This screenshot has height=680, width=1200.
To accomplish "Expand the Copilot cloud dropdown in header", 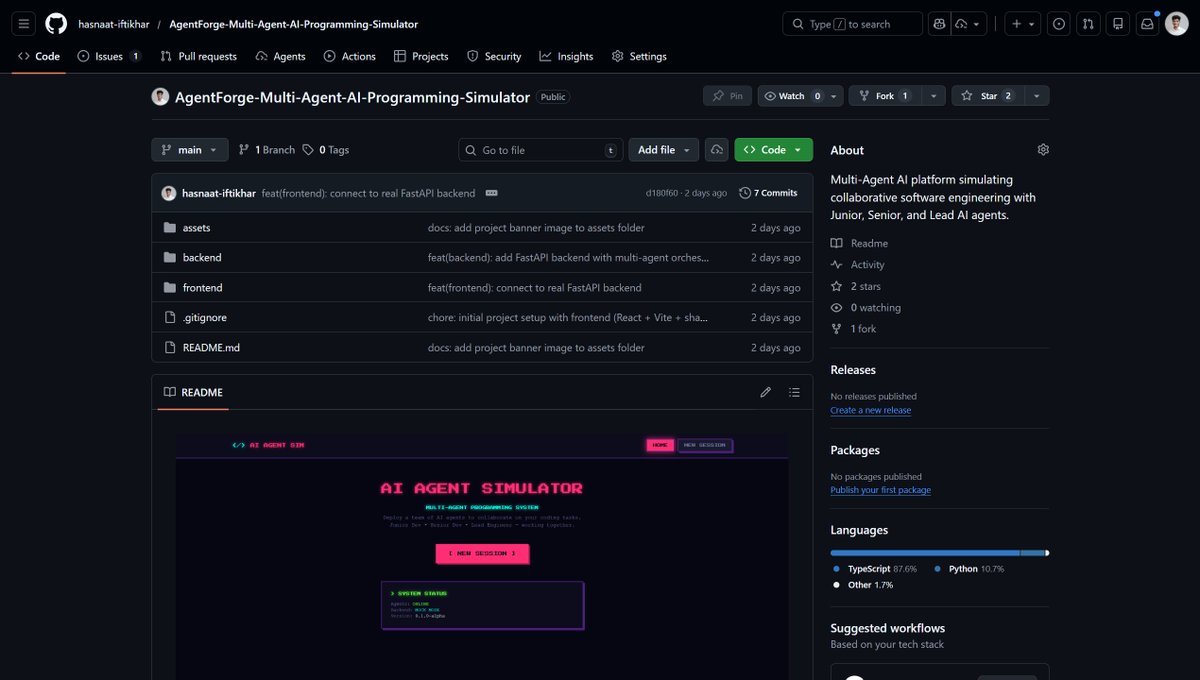I will click(x=970, y=24).
